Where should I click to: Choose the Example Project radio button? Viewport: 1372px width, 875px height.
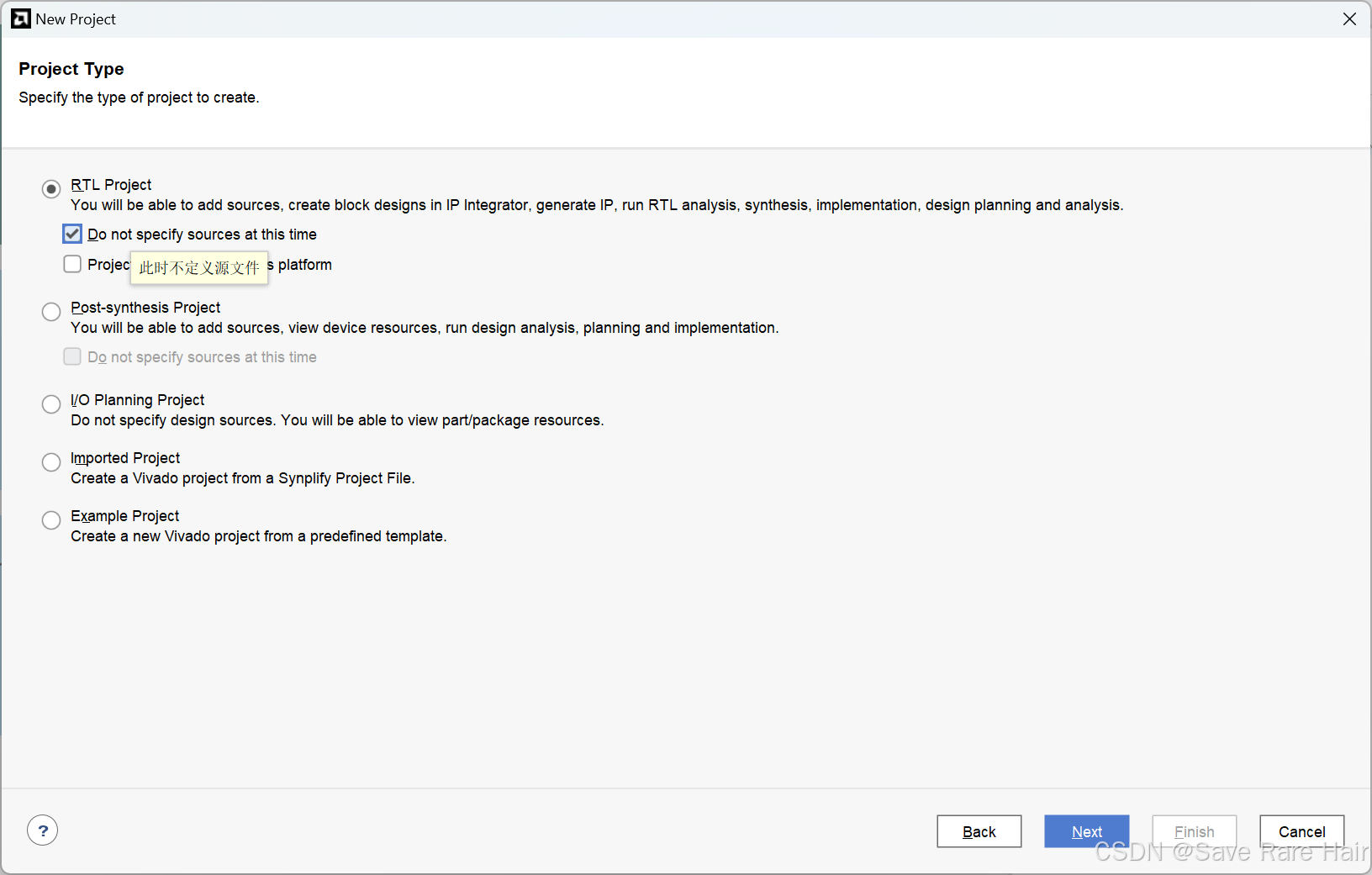coord(51,520)
